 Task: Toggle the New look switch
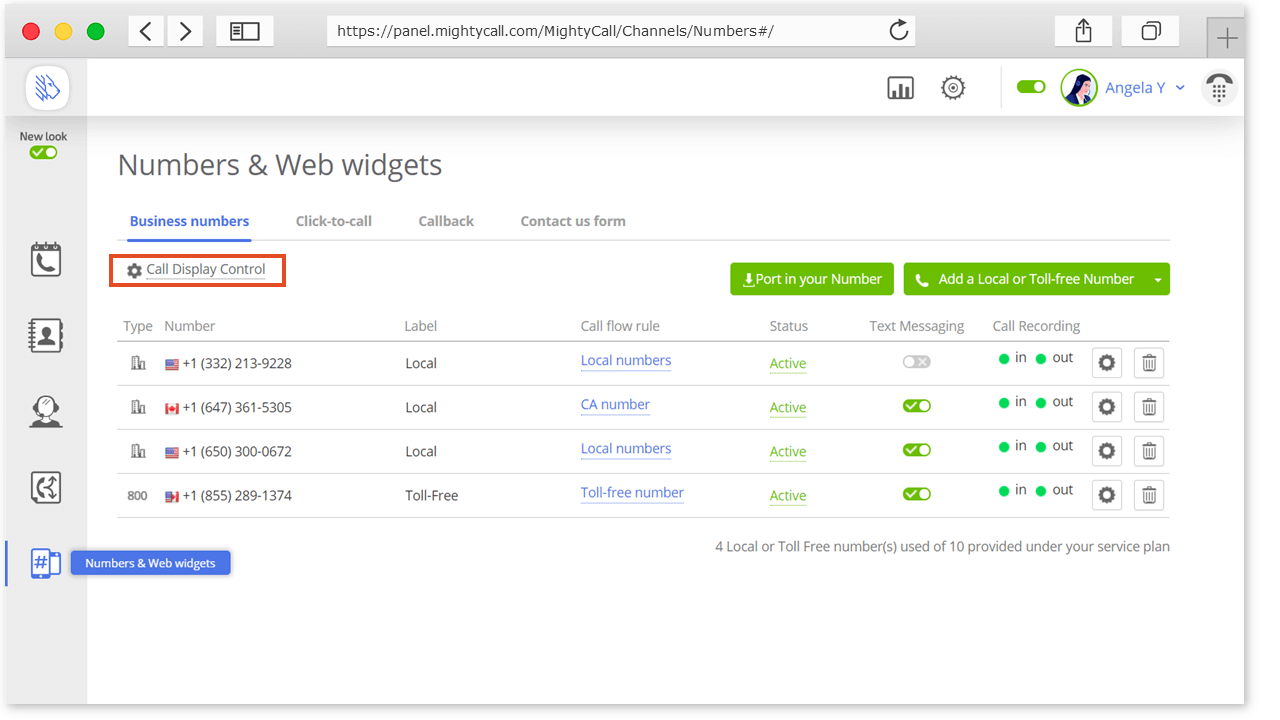pyautogui.click(x=44, y=153)
